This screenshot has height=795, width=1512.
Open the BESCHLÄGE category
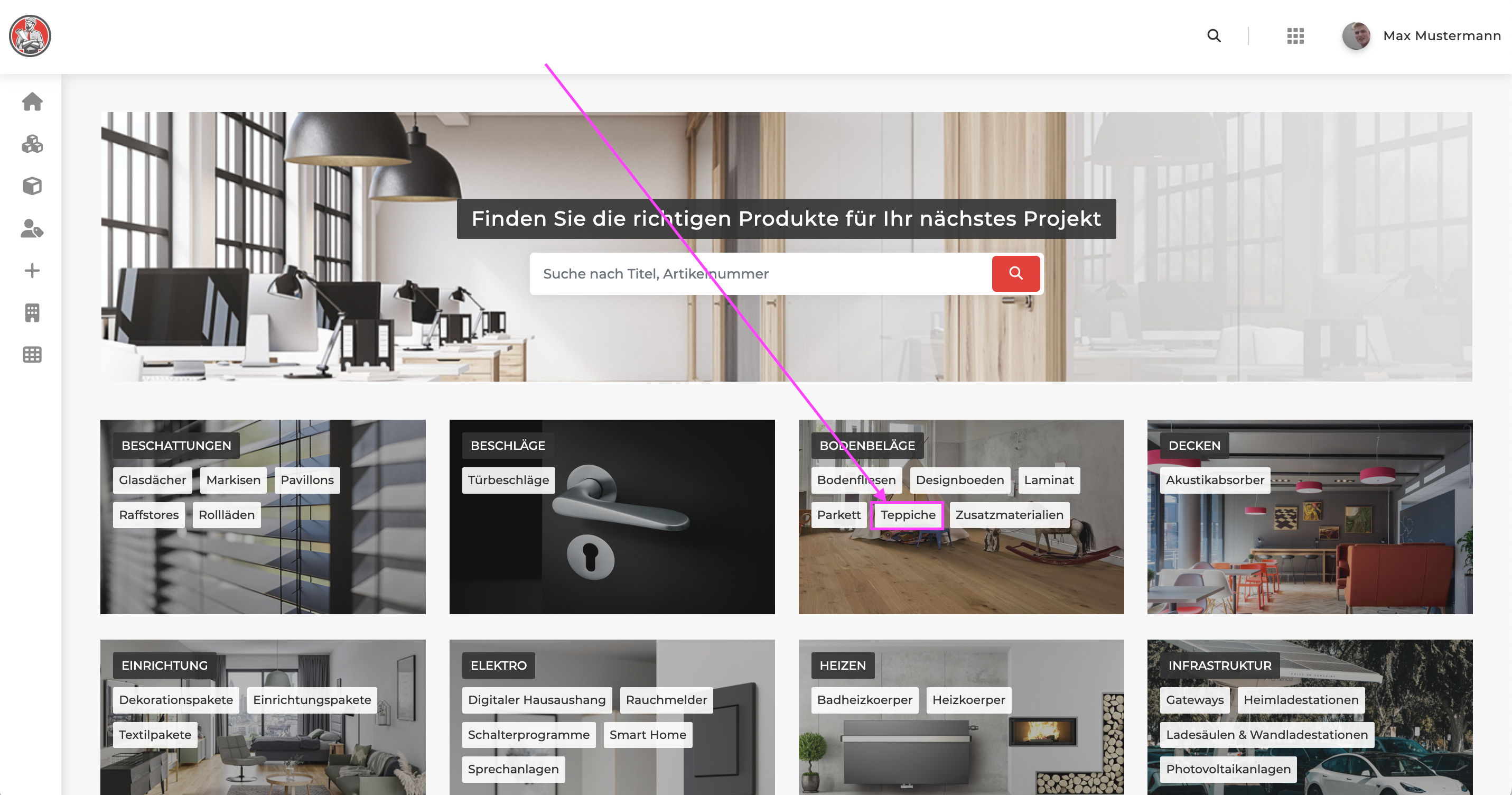tap(508, 446)
